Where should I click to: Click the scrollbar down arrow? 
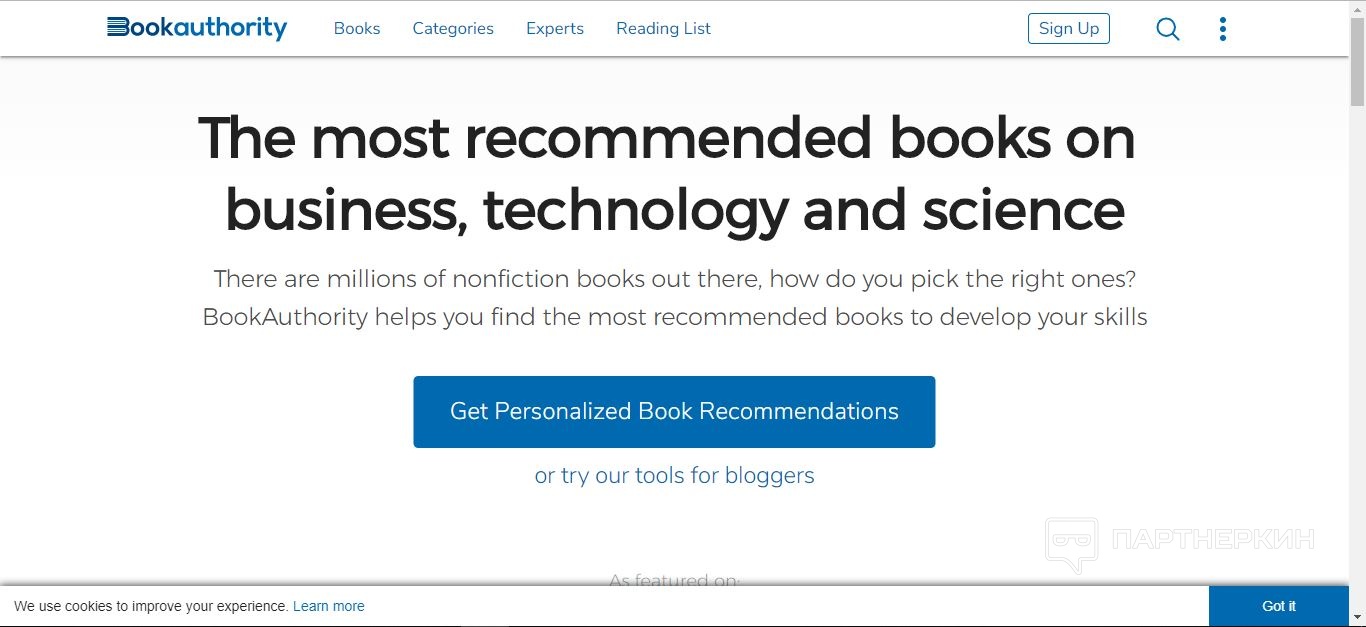[x=1357, y=619]
